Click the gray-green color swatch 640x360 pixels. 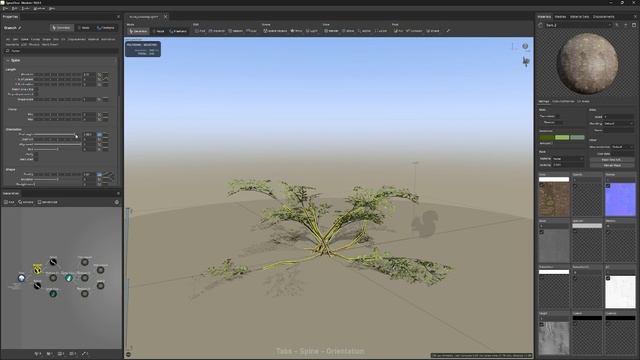[x=577, y=138]
